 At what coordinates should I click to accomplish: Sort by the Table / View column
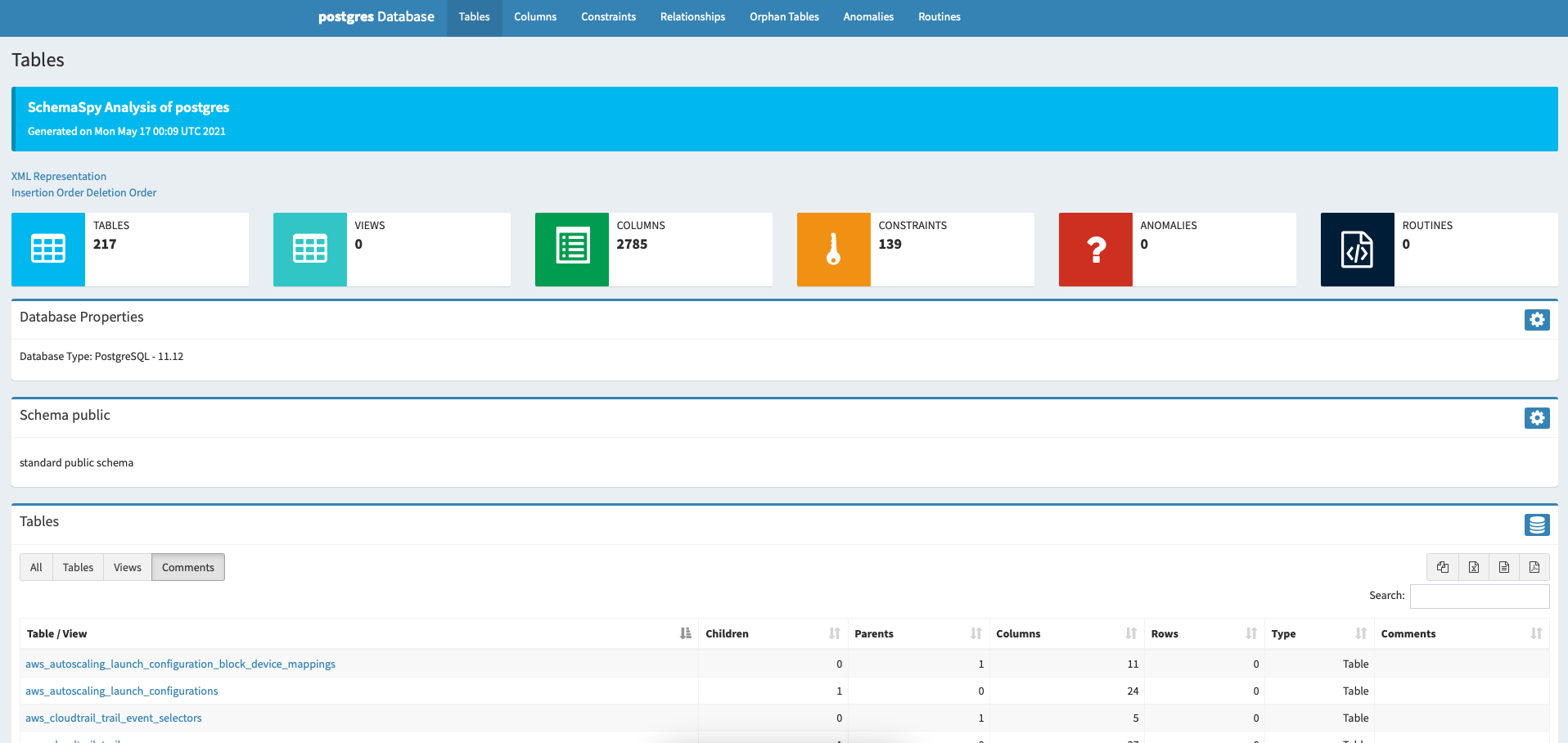pos(359,633)
